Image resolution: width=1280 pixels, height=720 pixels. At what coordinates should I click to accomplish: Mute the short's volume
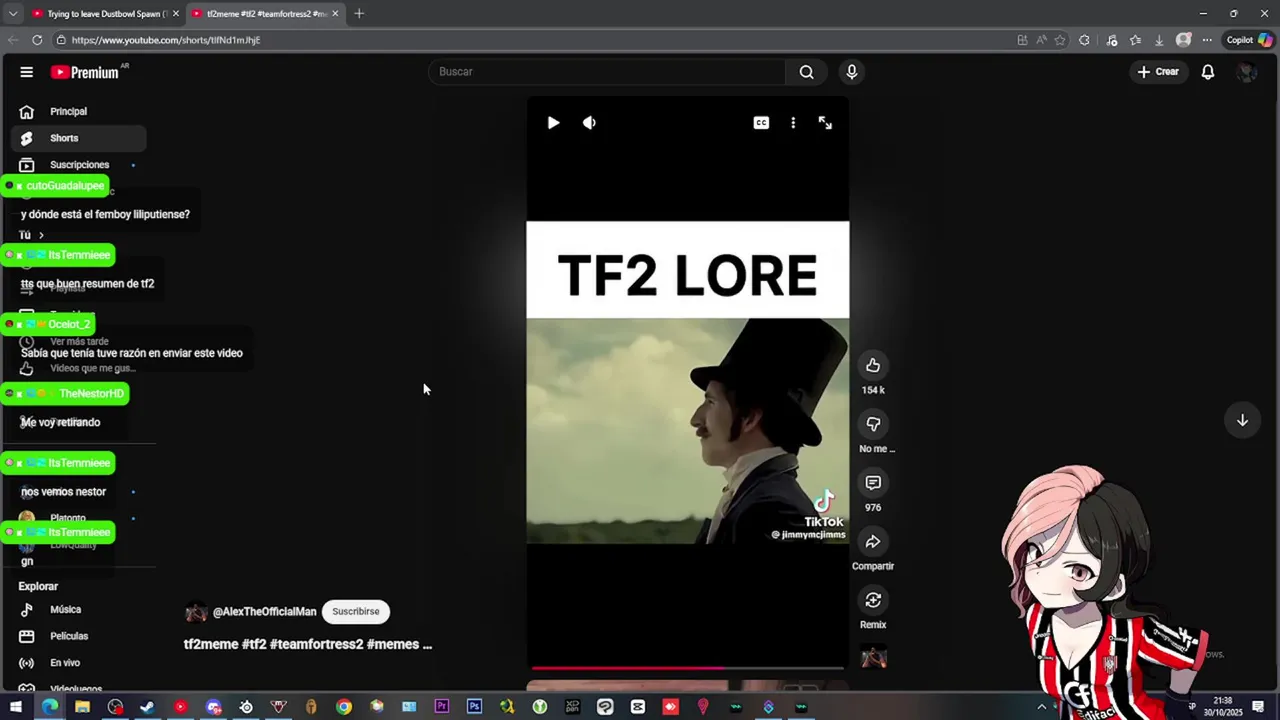pyautogui.click(x=589, y=123)
